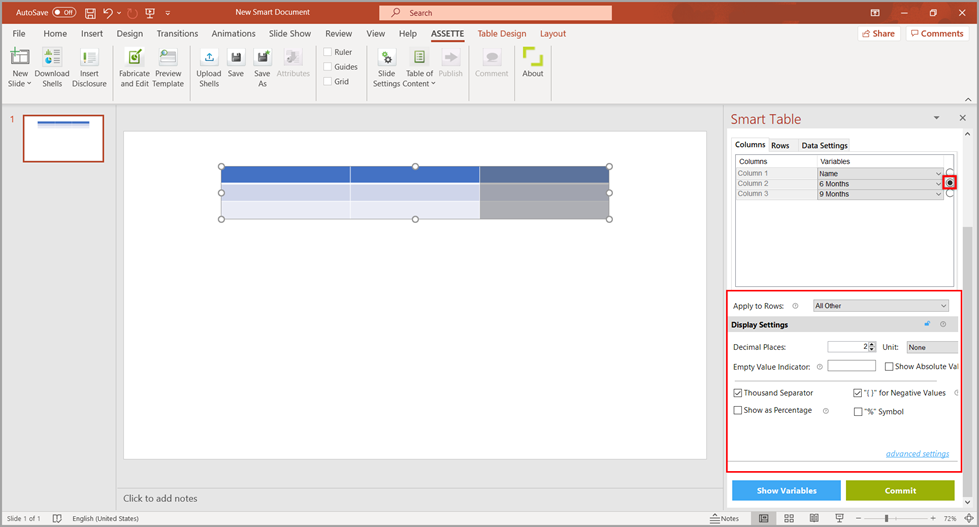Click zoom slider handle

click(886, 518)
